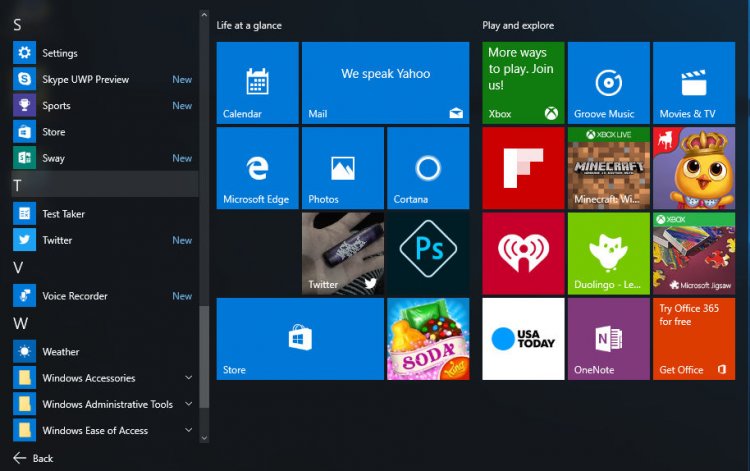Open Weather in the app list
This screenshot has width=750, height=471.
pyautogui.click(x=104, y=351)
